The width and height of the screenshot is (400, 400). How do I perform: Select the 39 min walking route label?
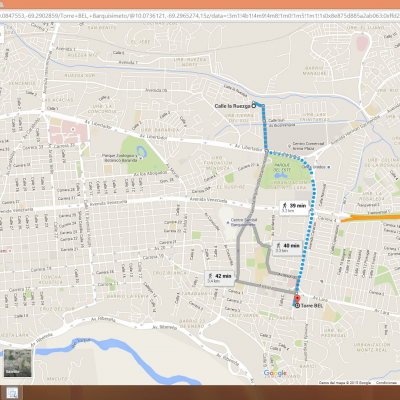pos(294,208)
